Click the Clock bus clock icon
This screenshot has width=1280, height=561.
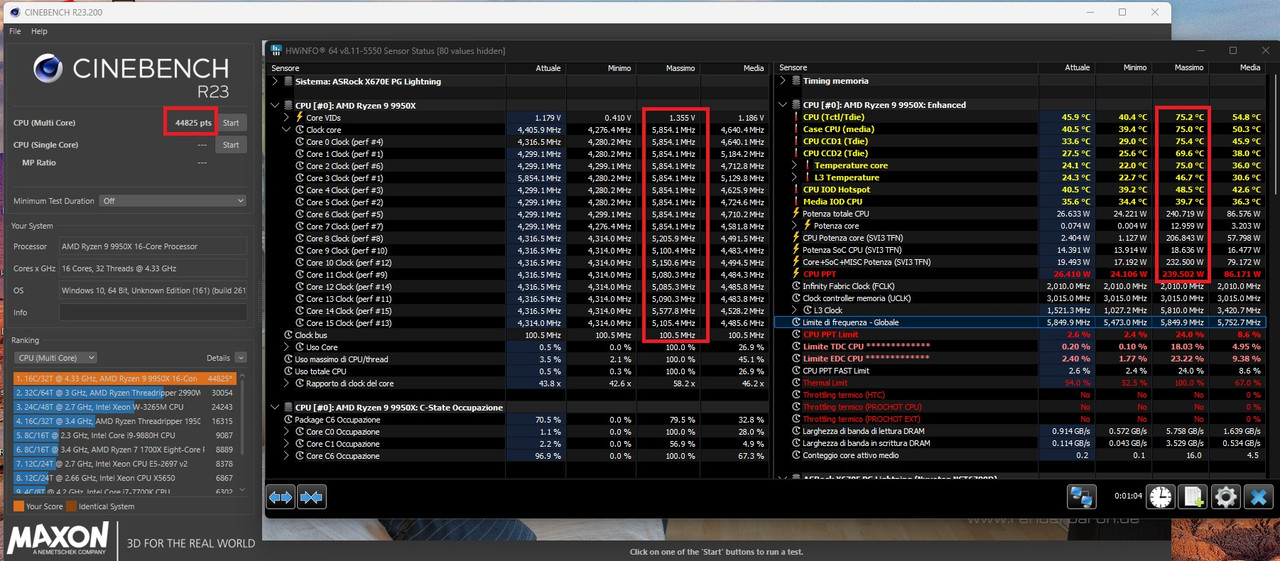287,335
